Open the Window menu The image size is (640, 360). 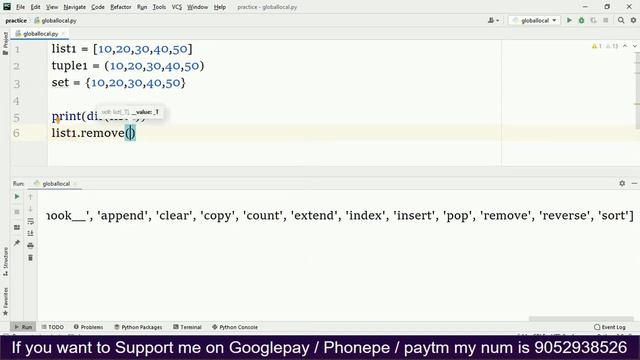tap(198, 7)
